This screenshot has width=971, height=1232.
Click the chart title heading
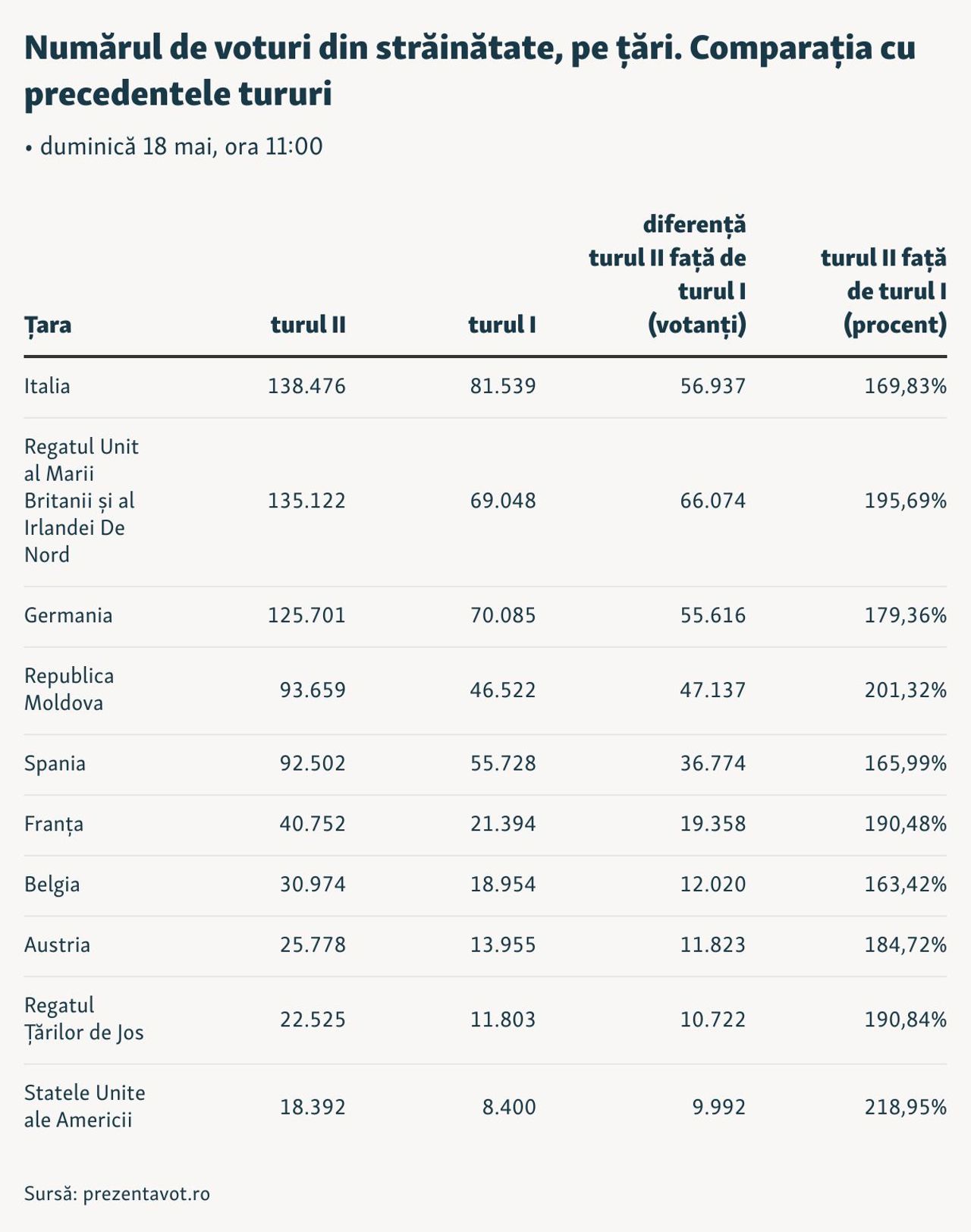pyautogui.click(x=470, y=71)
